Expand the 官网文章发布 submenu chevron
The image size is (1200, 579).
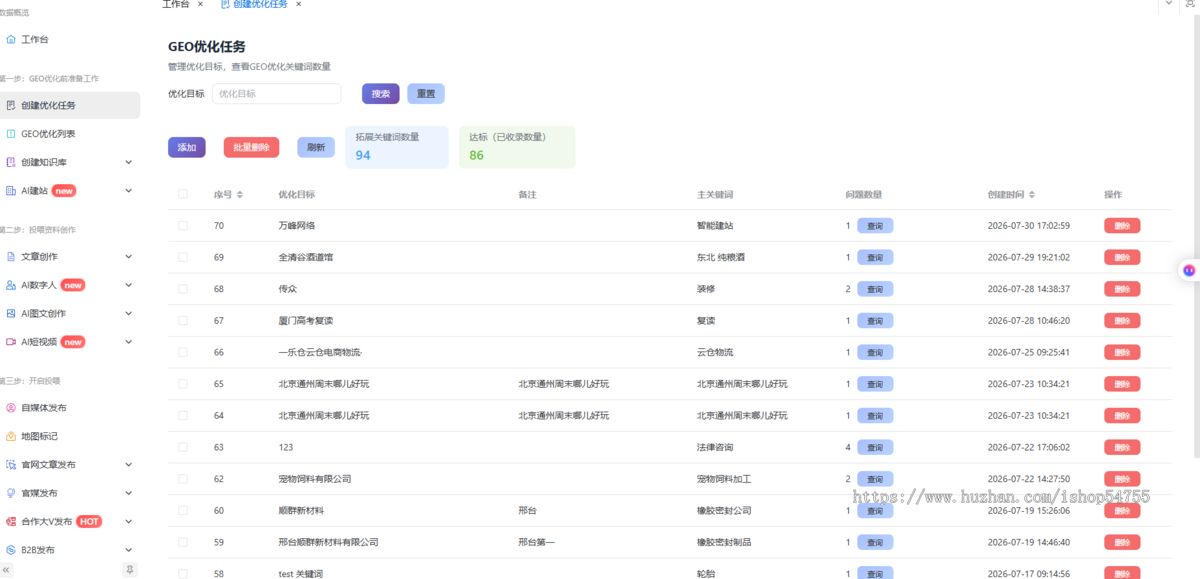point(128,464)
